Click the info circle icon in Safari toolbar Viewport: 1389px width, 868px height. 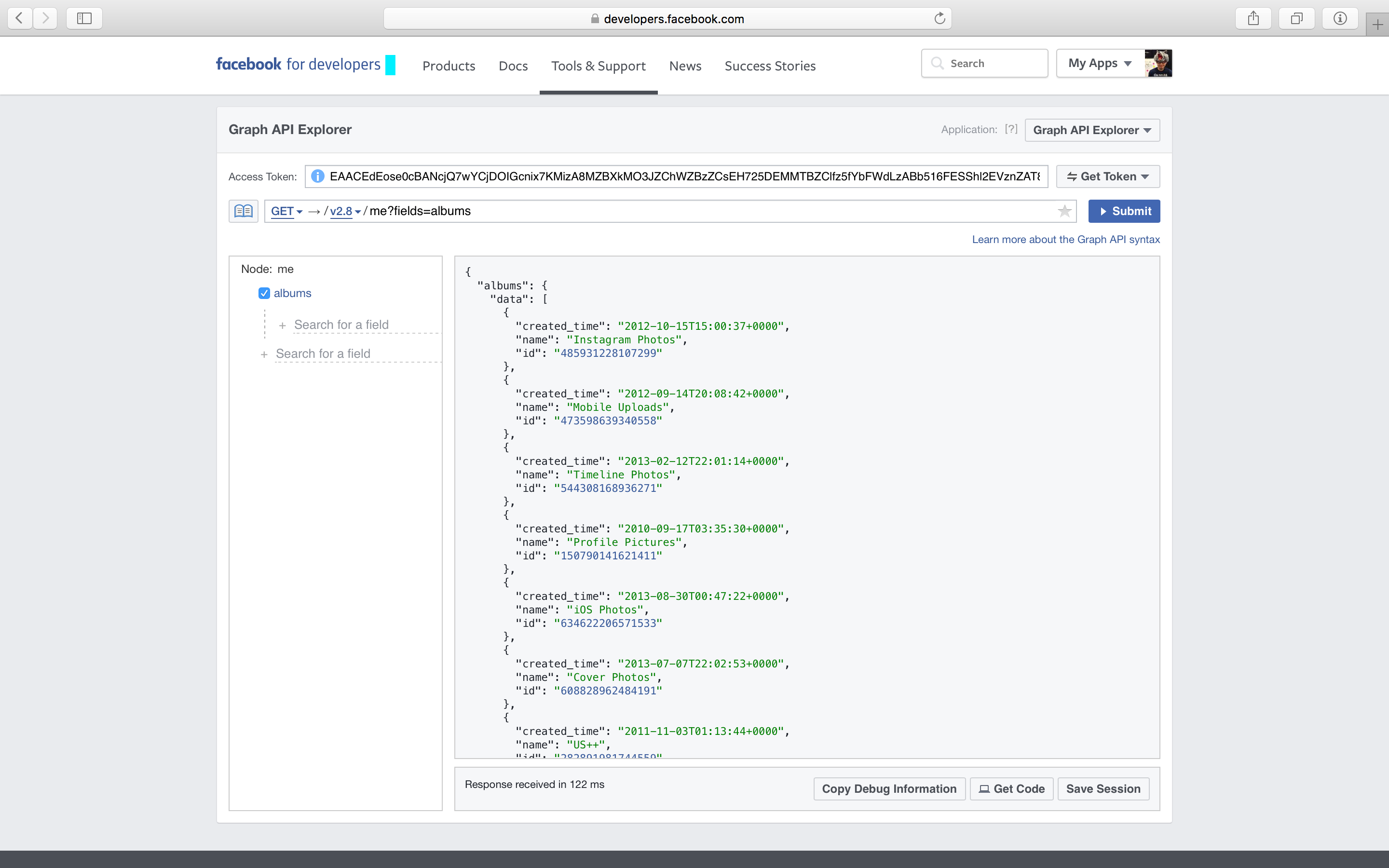pyautogui.click(x=1340, y=18)
